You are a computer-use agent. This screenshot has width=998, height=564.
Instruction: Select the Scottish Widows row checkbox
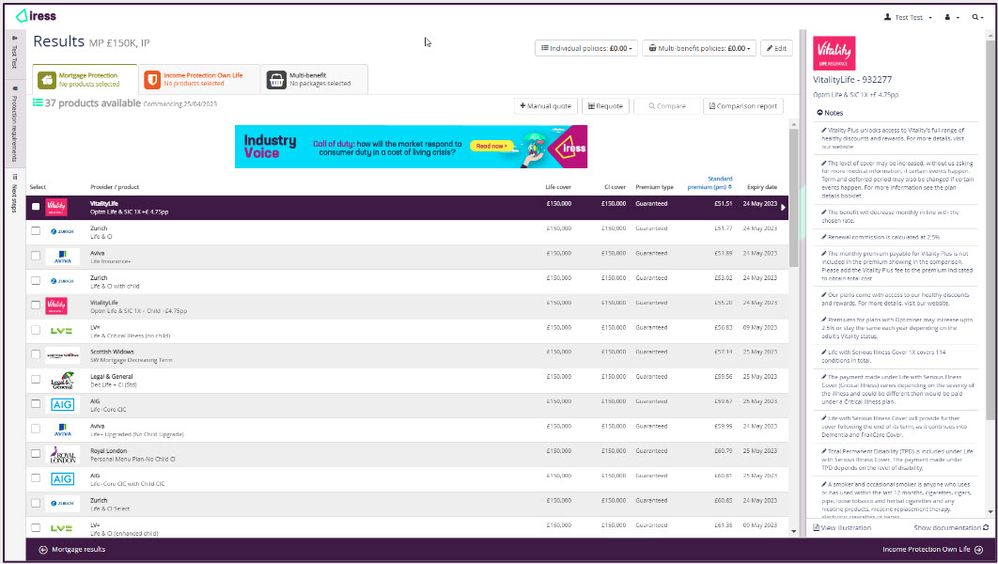point(36,355)
